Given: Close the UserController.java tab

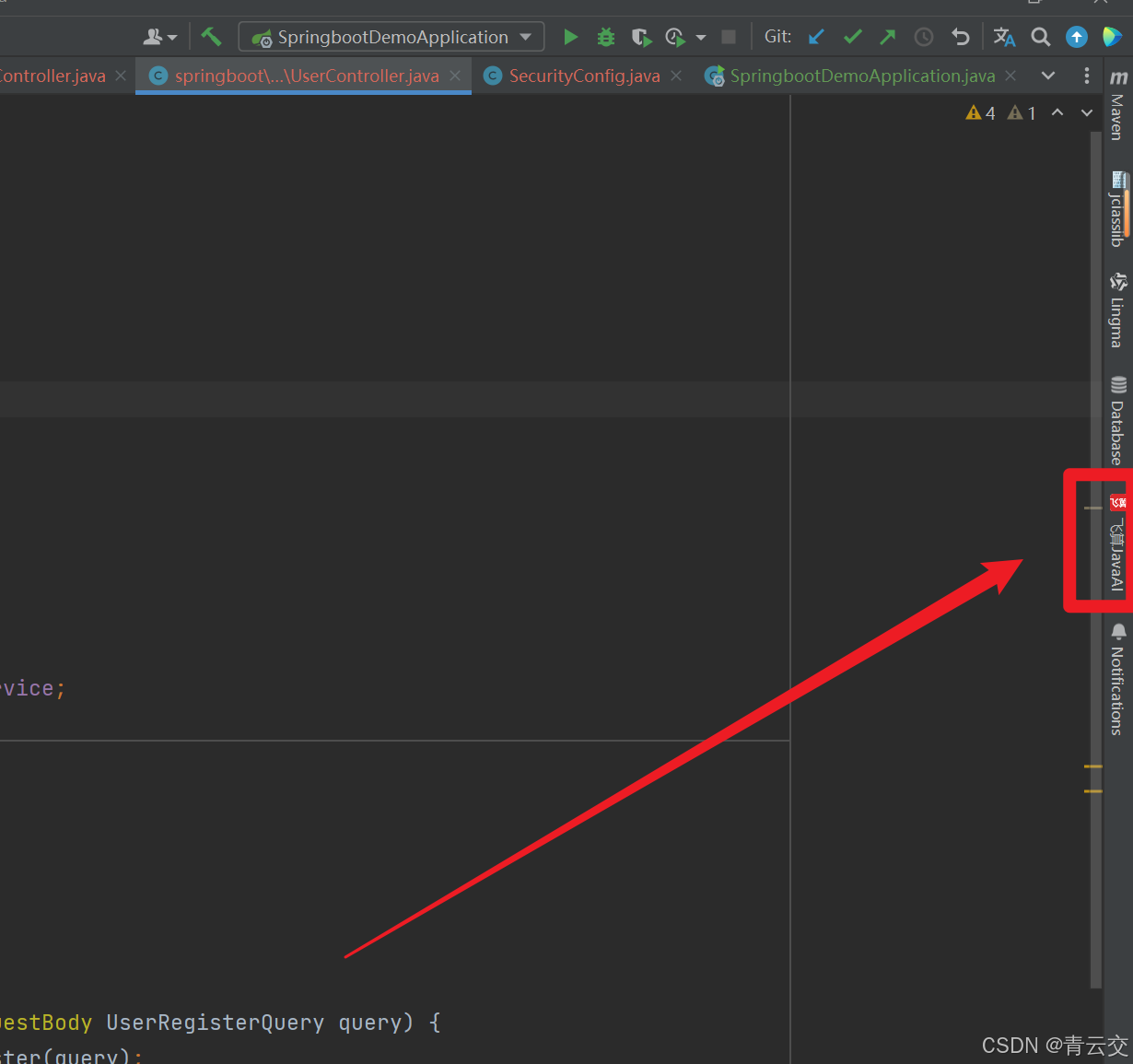Looking at the screenshot, I should click(x=455, y=76).
